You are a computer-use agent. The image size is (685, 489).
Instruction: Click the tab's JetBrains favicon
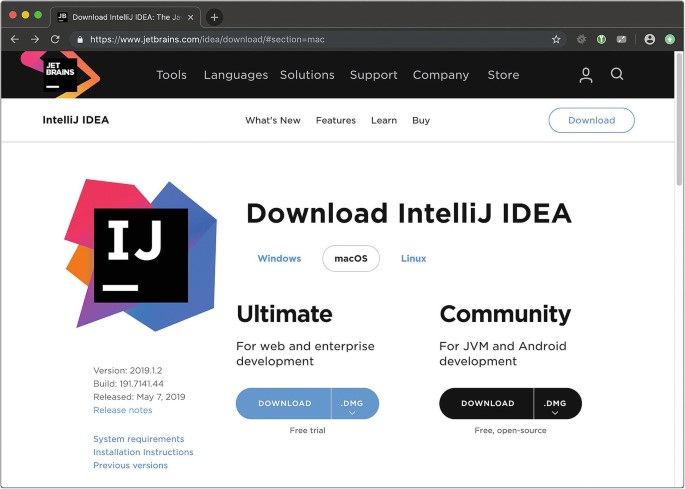pyautogui.click(x=62, y=17)
